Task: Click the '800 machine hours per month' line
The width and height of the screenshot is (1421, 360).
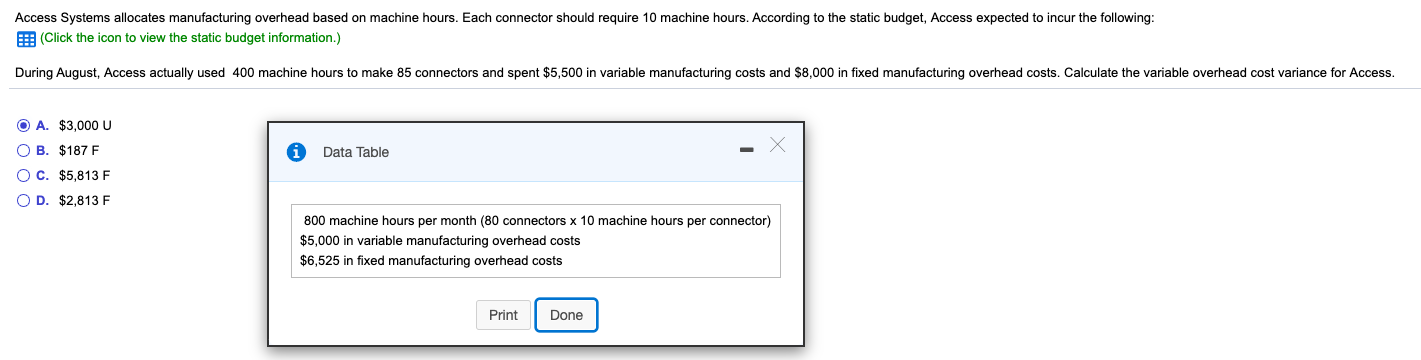Action: point(537,220)
